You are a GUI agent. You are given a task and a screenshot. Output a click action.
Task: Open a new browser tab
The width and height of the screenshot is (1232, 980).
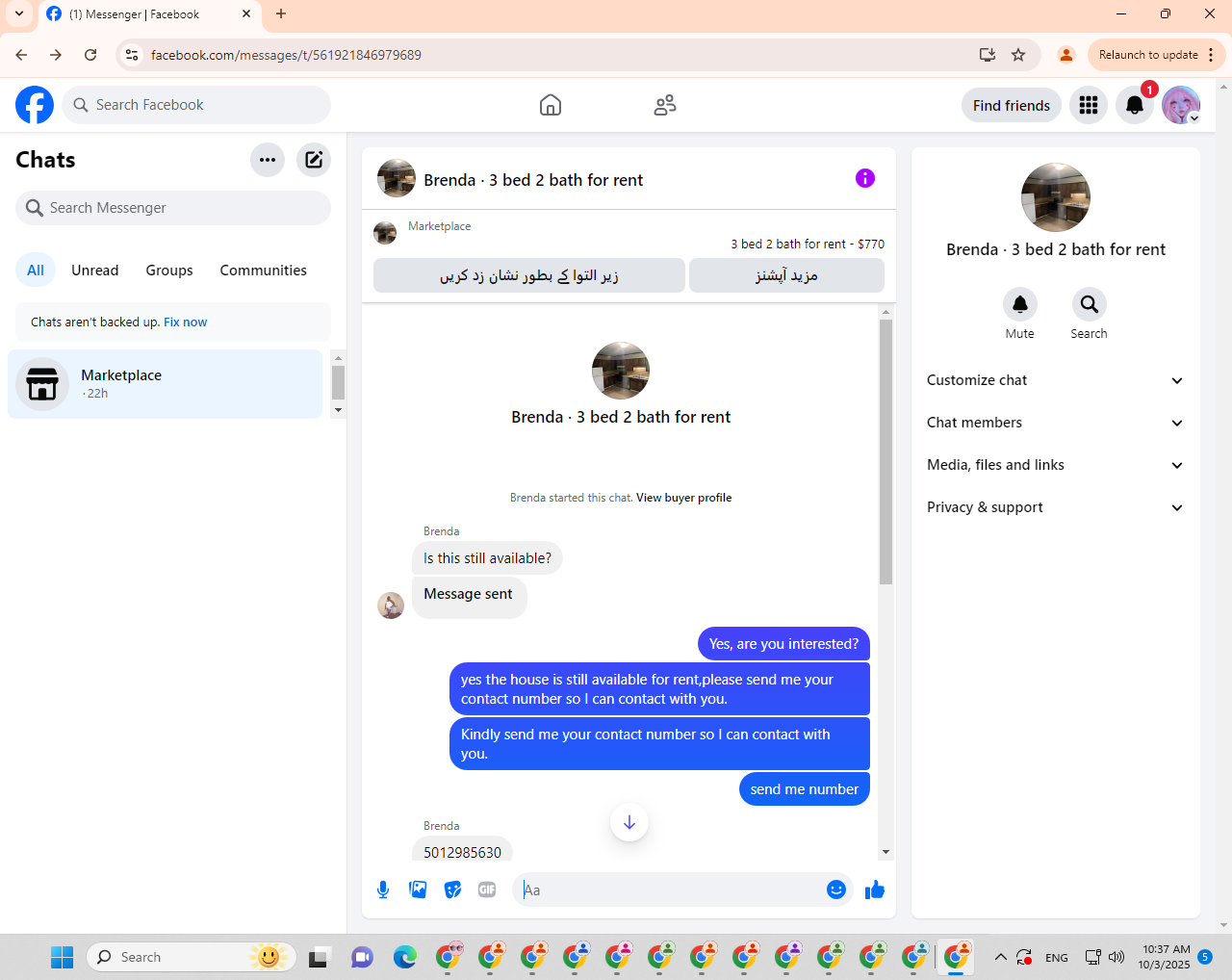pos(281,14)
